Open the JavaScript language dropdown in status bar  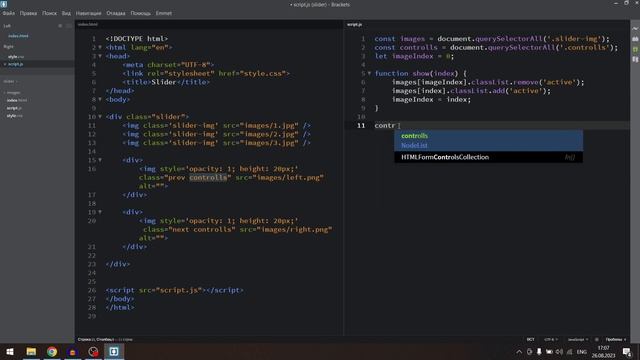(578, 339)
